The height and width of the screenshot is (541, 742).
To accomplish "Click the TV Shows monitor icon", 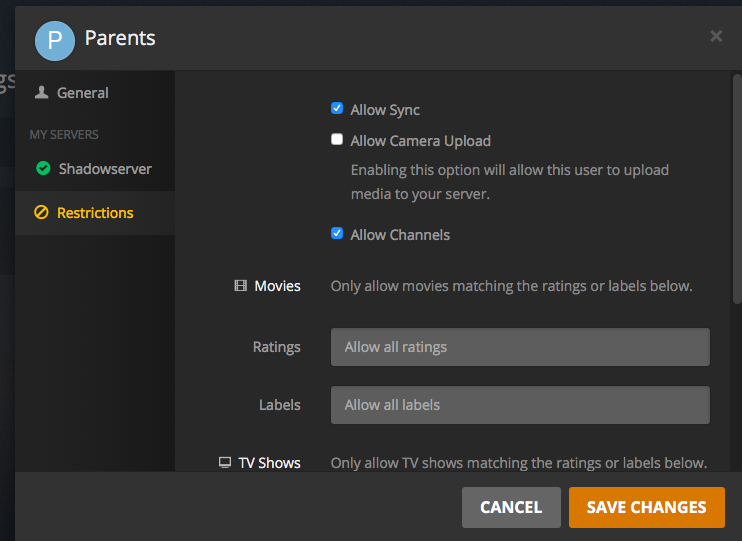I will [x=225, y=462].
